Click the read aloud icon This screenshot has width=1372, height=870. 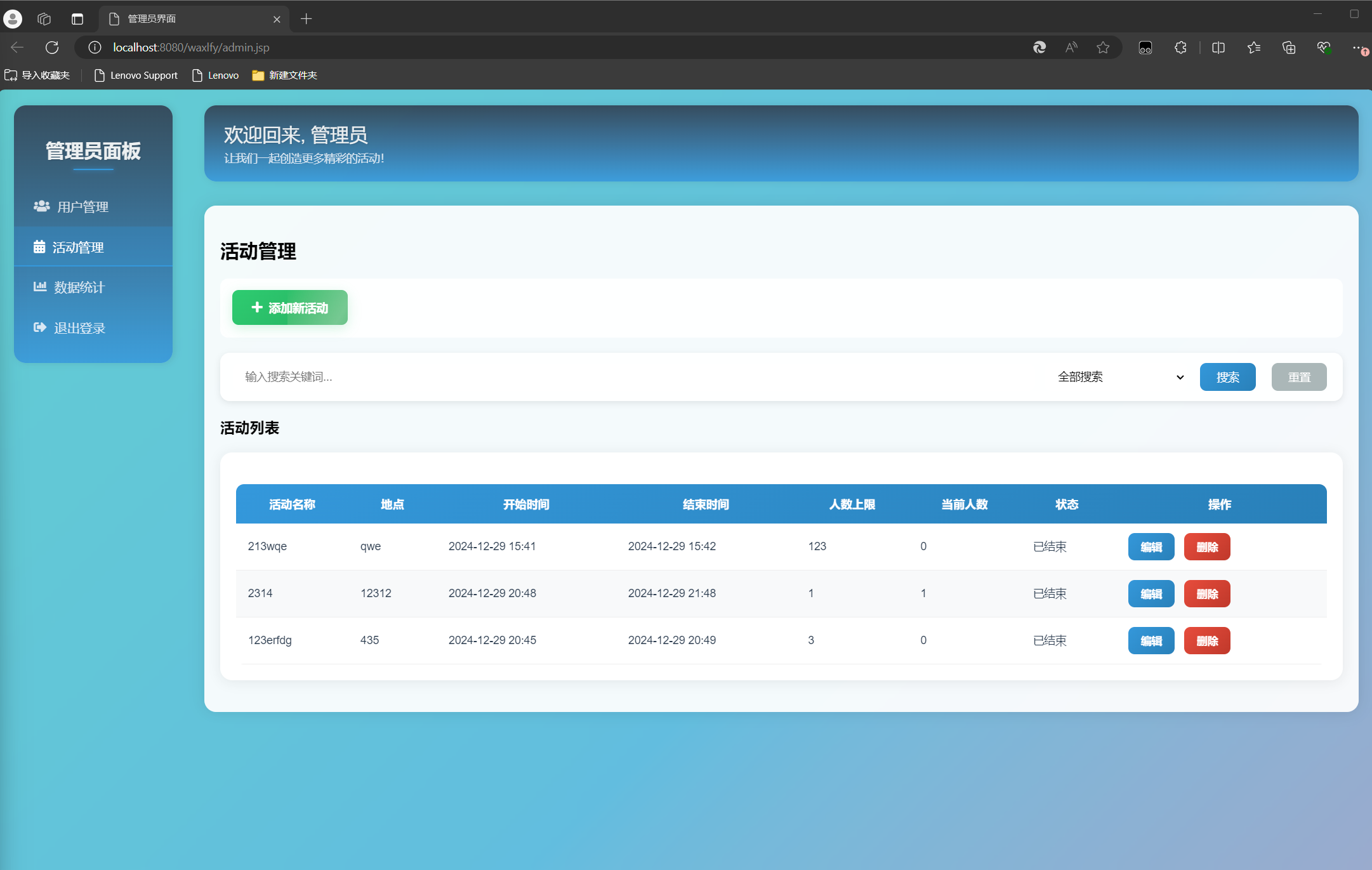coord(1071,48)
